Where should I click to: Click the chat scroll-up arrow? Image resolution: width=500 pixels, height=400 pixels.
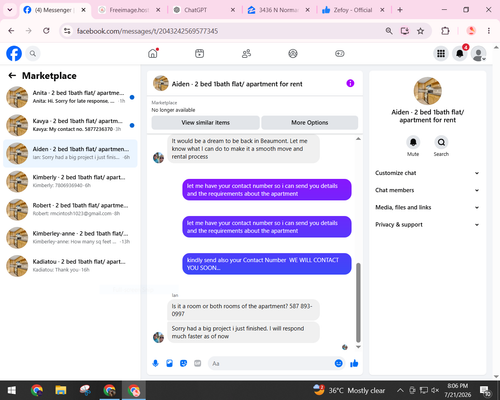tap(358, 139)
